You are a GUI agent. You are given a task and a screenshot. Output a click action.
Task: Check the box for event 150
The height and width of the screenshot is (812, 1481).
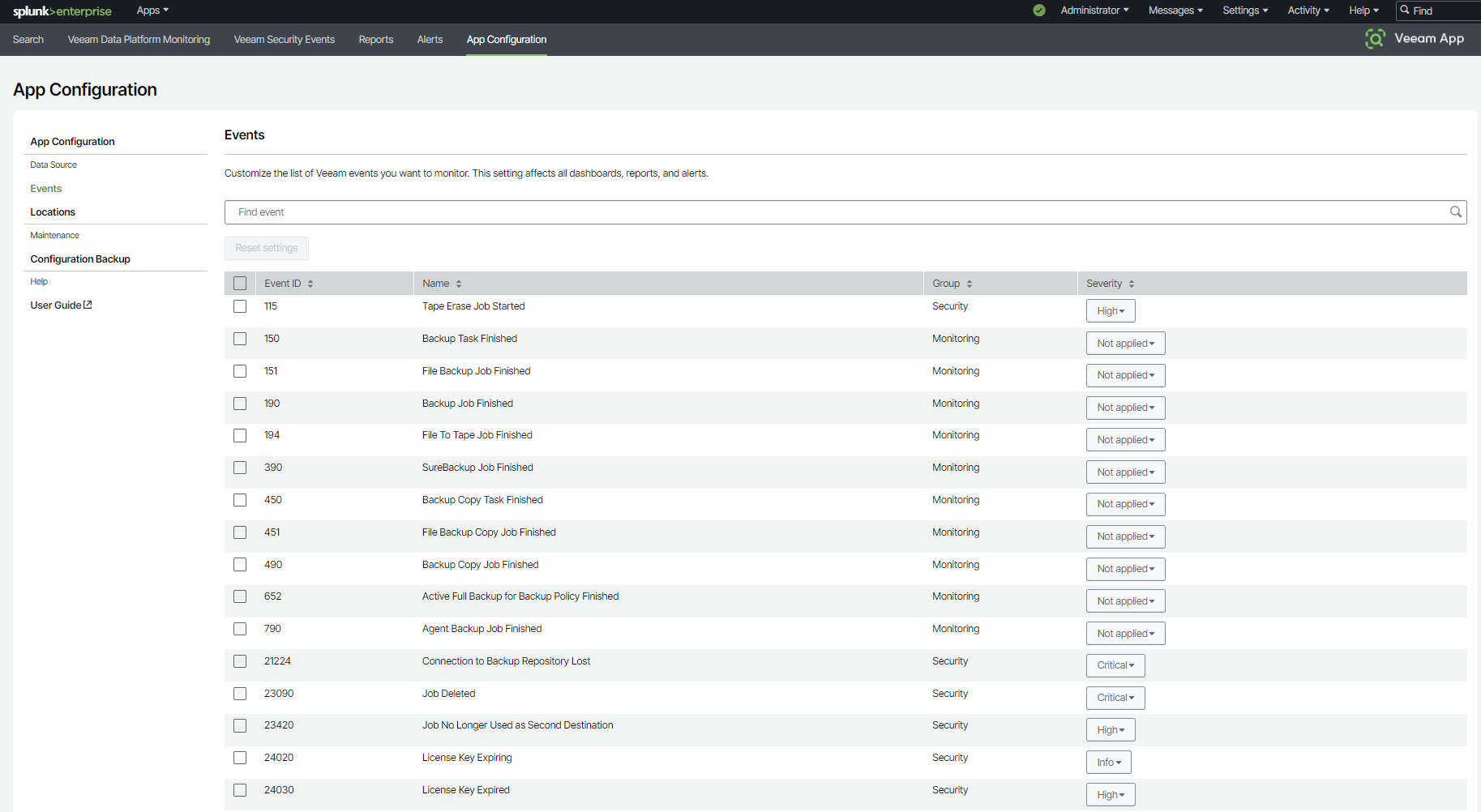pos(240,339)
